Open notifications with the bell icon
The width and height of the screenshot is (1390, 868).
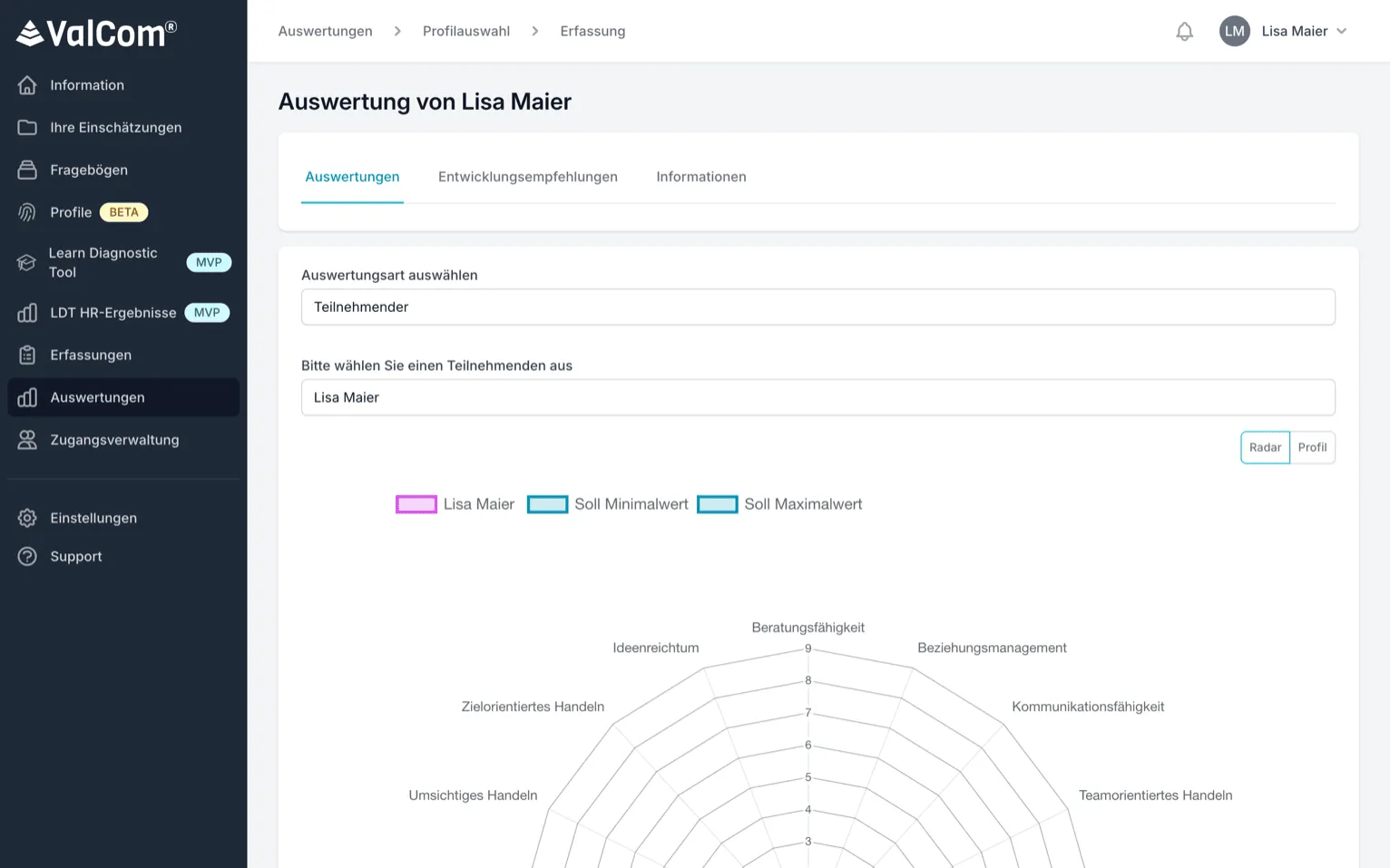(x=1184, y=32)
